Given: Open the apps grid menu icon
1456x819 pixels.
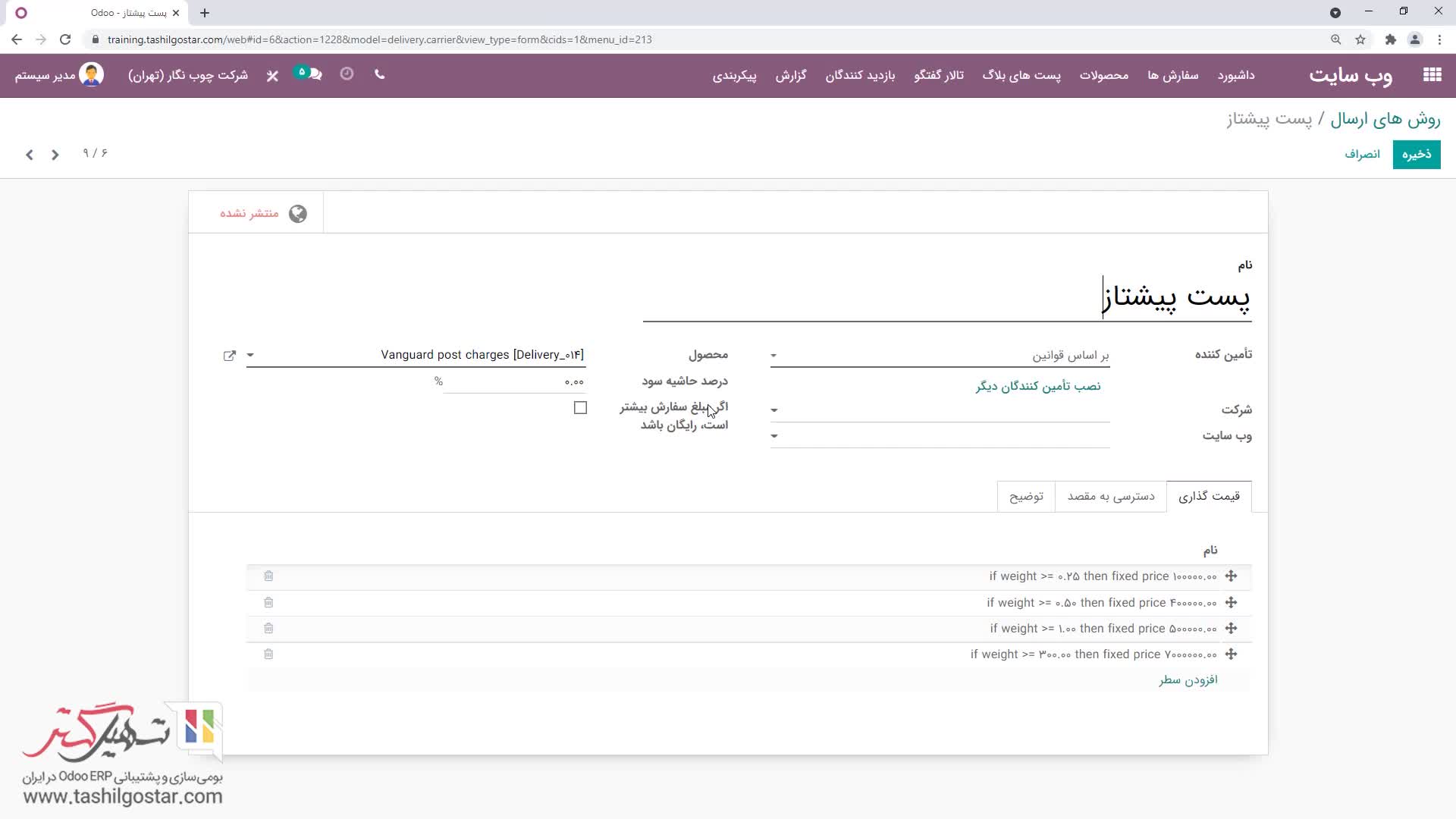Looking at the screenshot, I should coord(1432,74).
